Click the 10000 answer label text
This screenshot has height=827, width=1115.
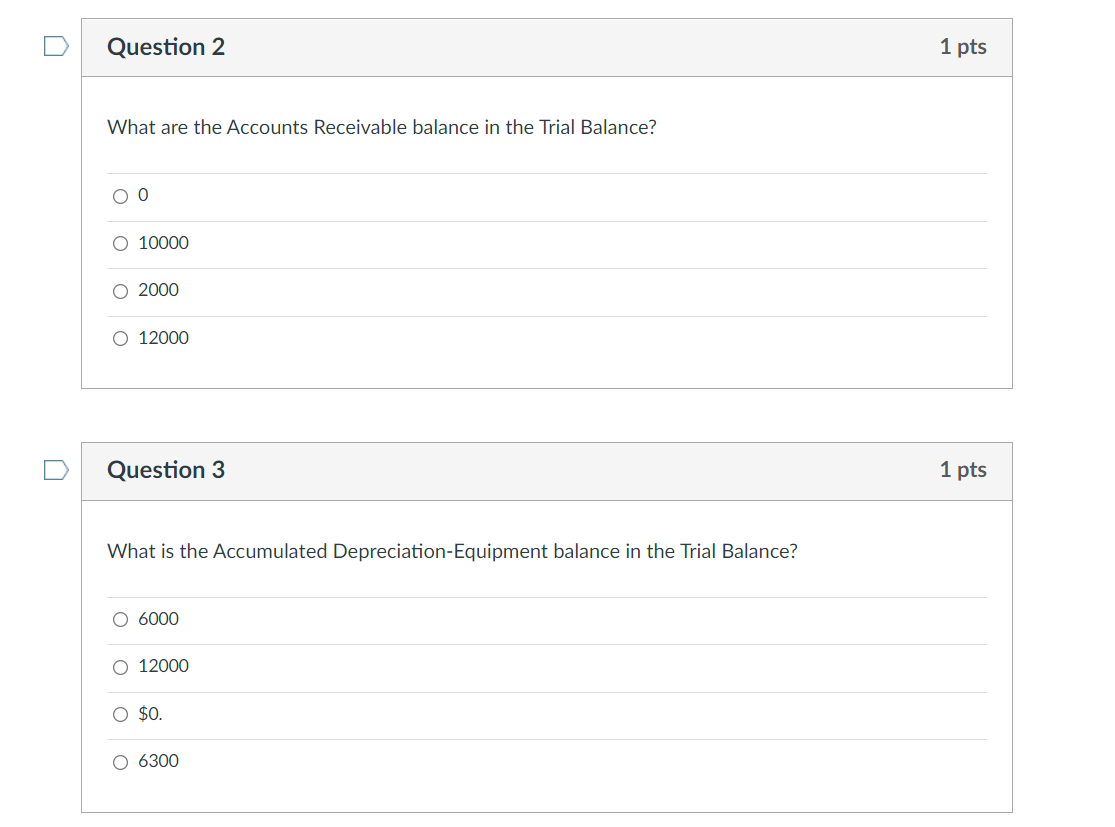click(163, 243)
